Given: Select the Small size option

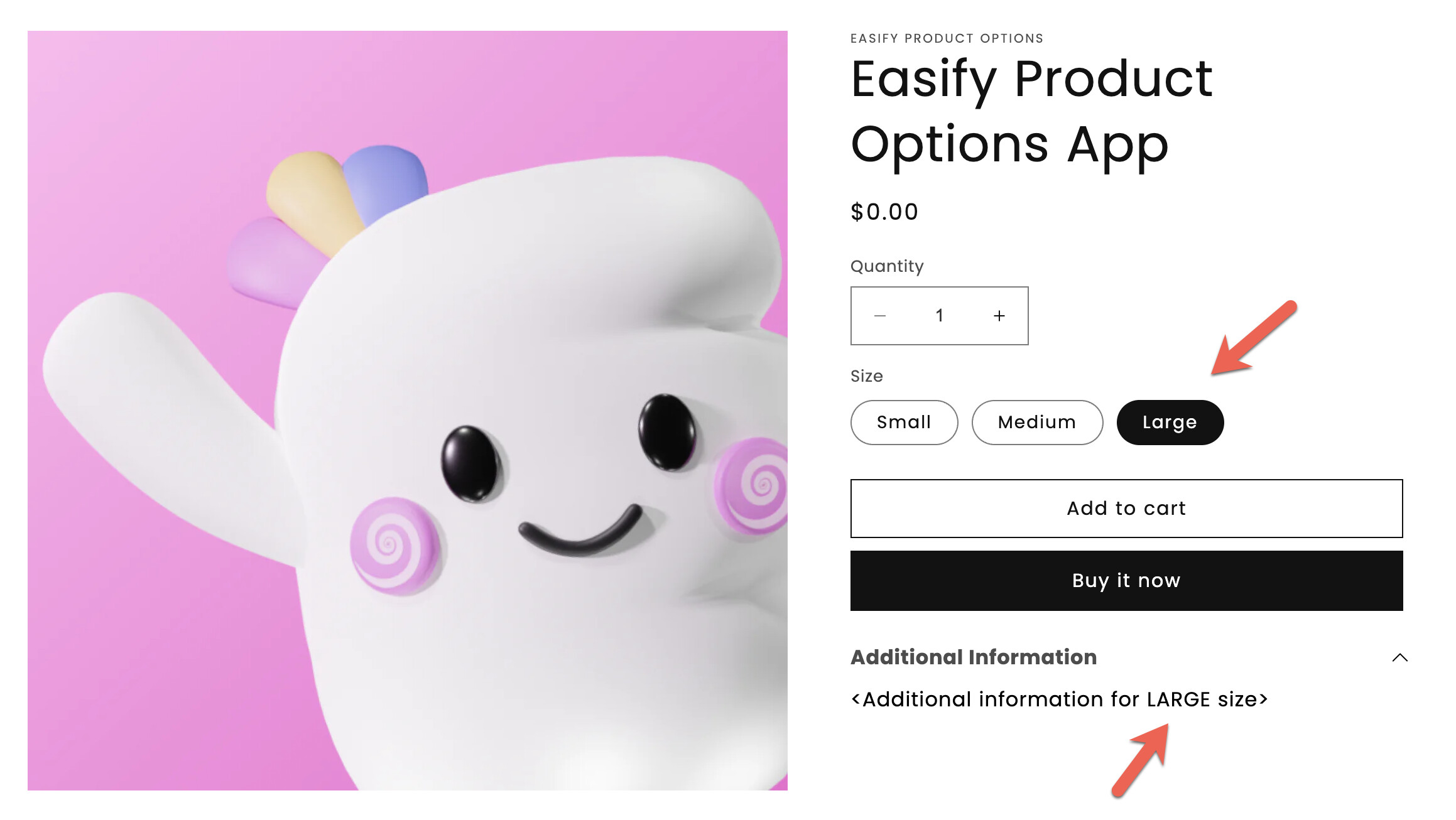Looking at the screenshot, I should click(x=905, y=423).
